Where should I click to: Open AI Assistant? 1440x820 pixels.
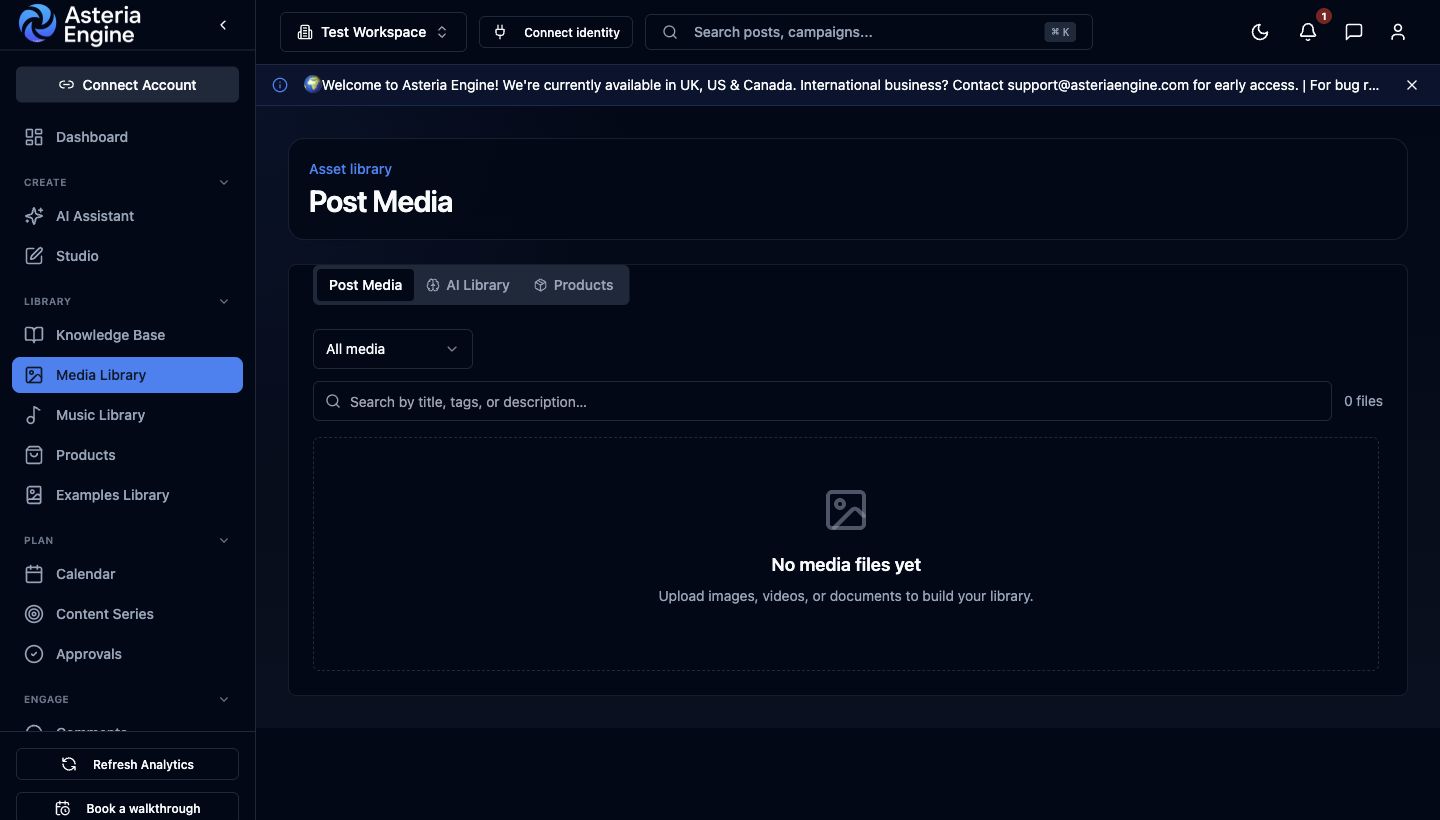point(127,216)
